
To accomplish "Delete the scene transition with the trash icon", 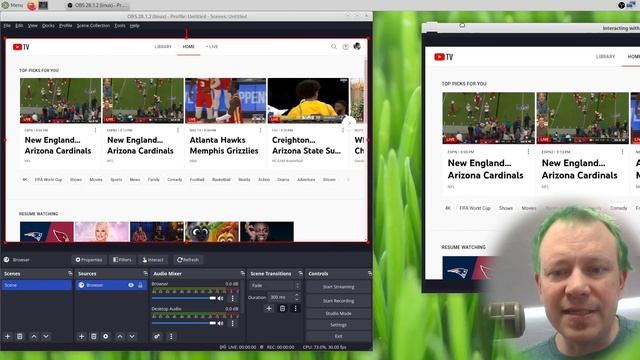I will (x=282, y=308).
